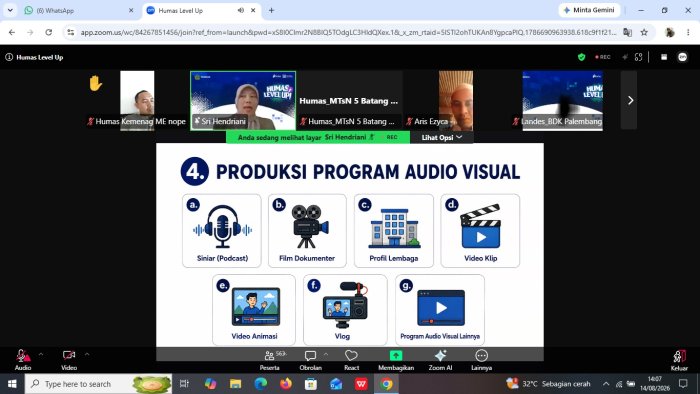Open React emoji reactions
The height and width of the screenshot is (394, 700).
click(x=351, y=356)
